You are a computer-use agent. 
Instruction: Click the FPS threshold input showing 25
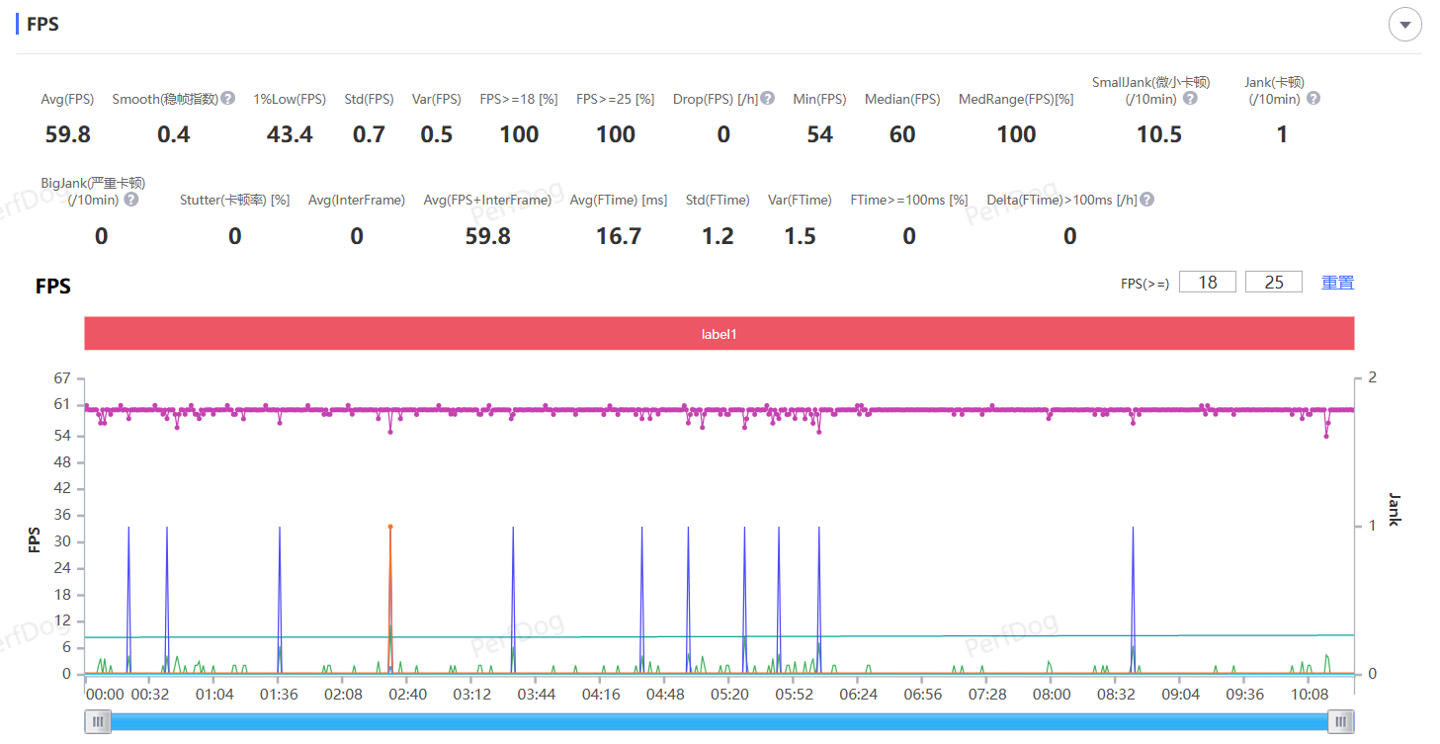click(1273, 282)
